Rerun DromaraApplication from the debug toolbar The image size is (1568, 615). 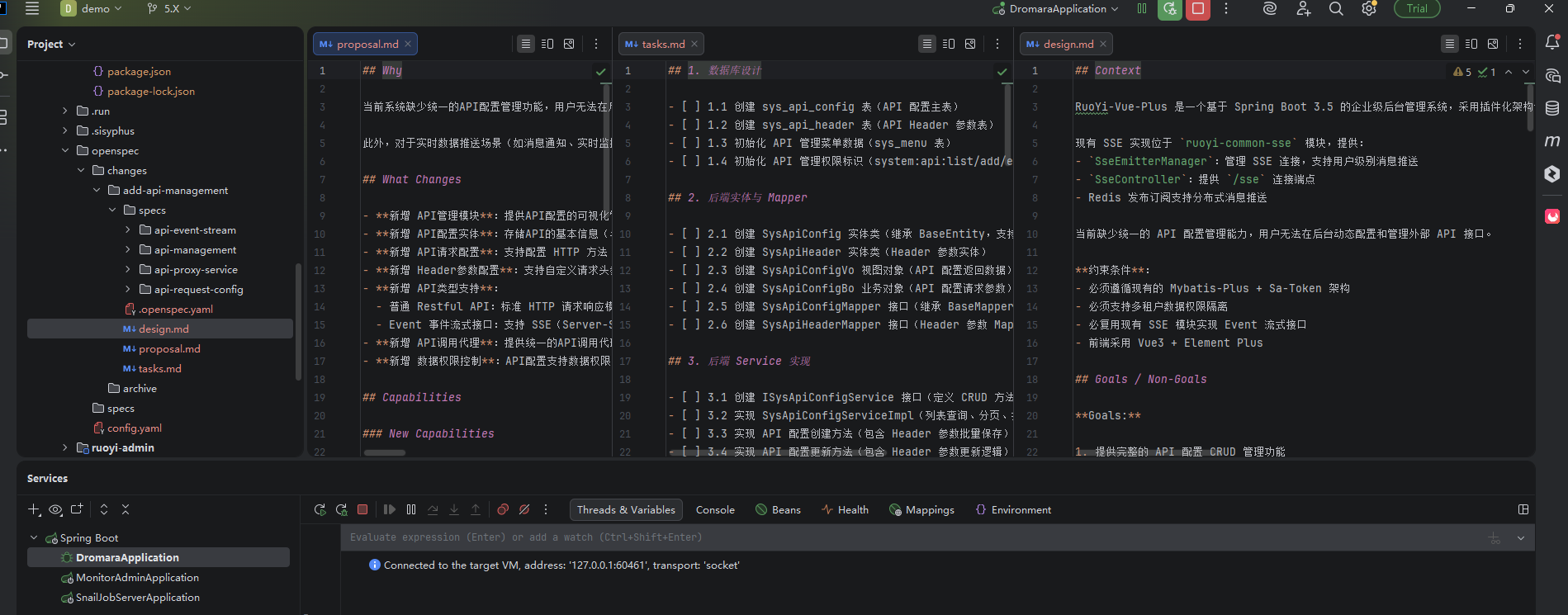click(x=320, y=509)
